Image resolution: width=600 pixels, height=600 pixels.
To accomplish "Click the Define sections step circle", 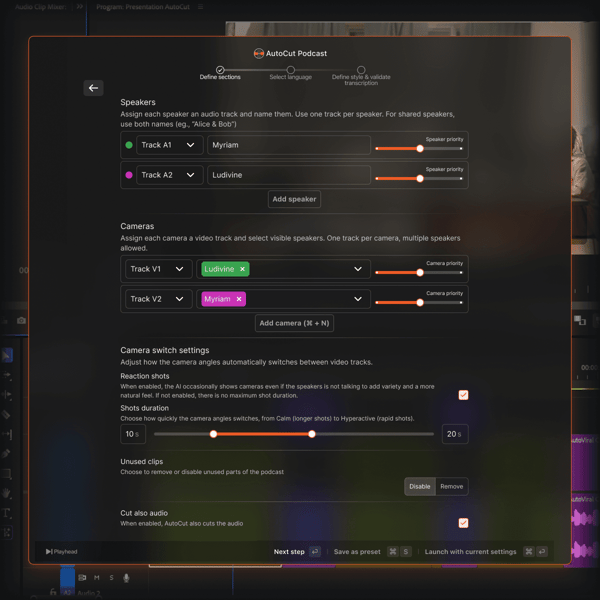I will (x=220, y=69).
